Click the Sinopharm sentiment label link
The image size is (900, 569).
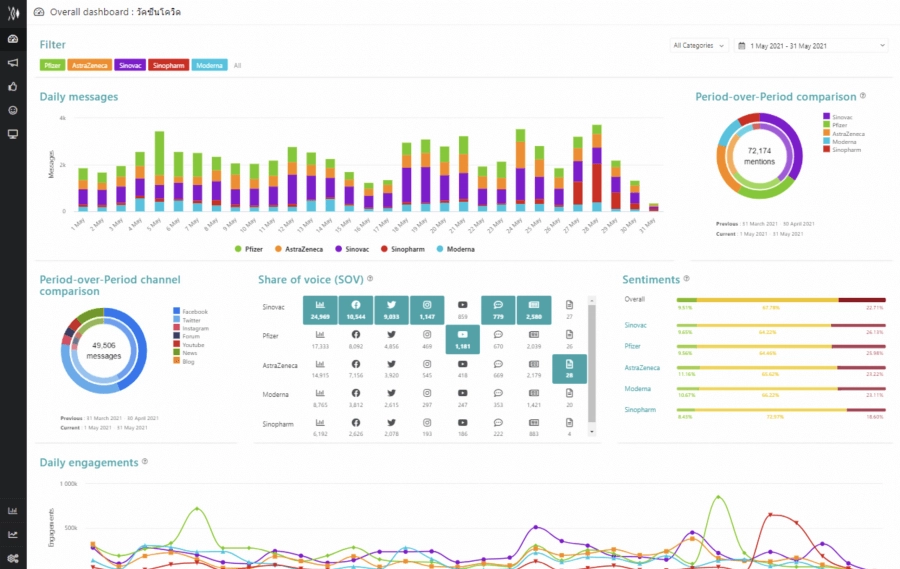(x=639, y=410)
